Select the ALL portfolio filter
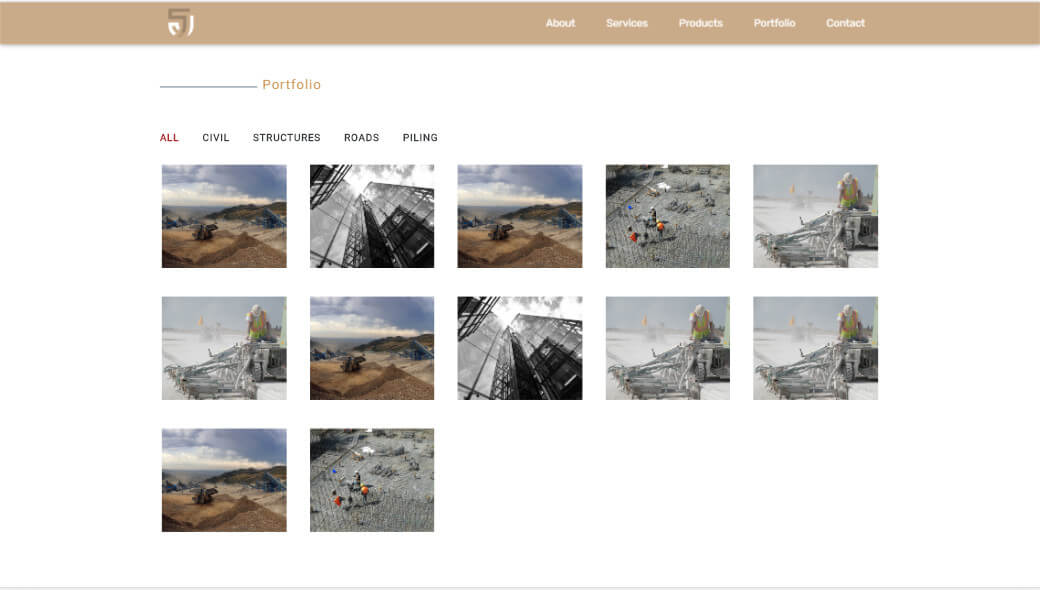 point(169,138)
